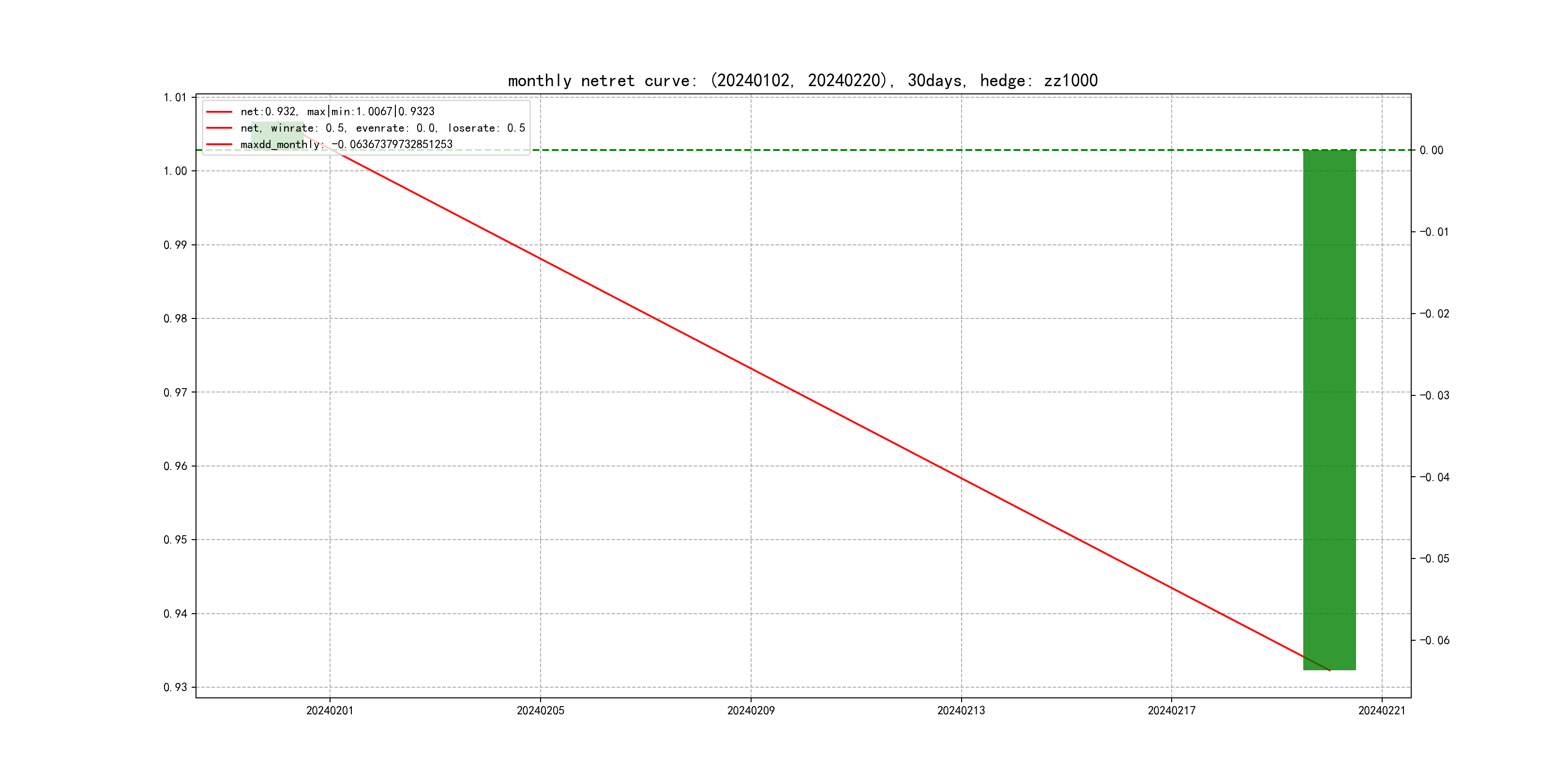Click the red net line legend swatch

[219, 111]
